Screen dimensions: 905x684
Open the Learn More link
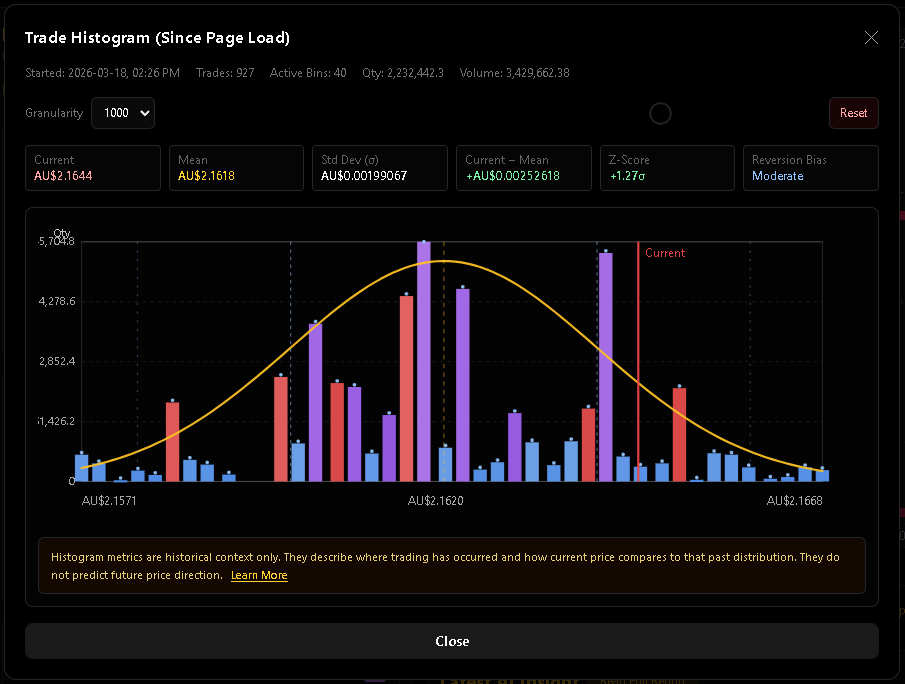click(x=259, y=575)
